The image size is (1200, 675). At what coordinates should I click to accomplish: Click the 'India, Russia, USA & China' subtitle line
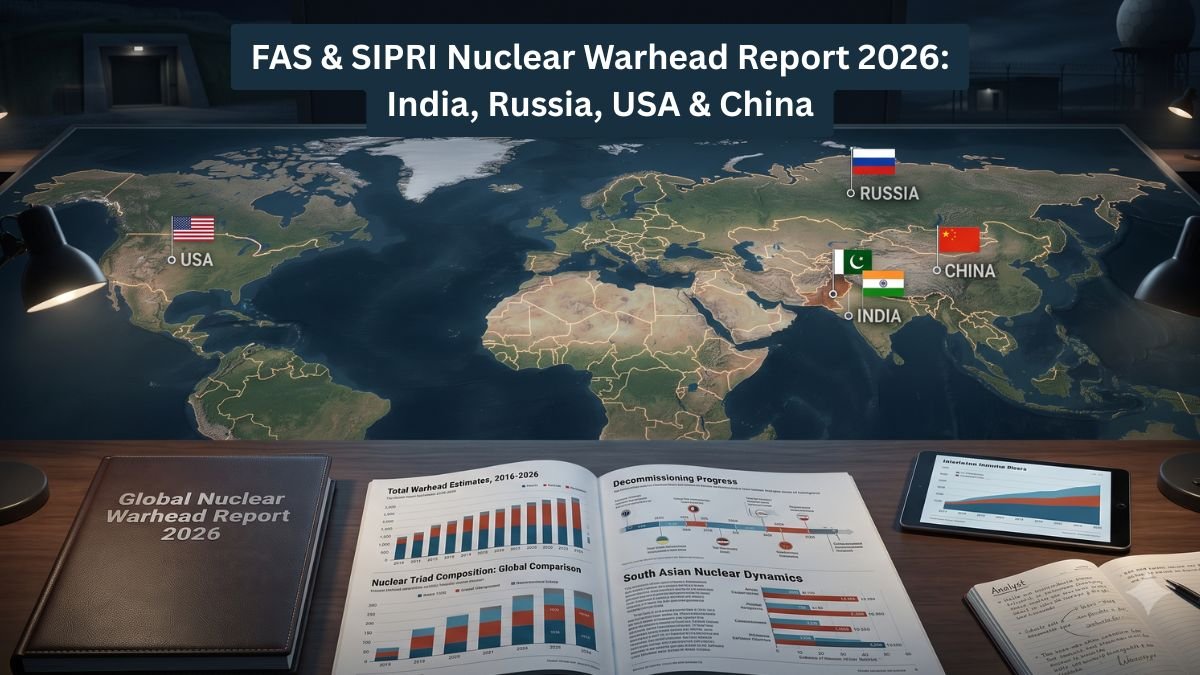(600, 104)
